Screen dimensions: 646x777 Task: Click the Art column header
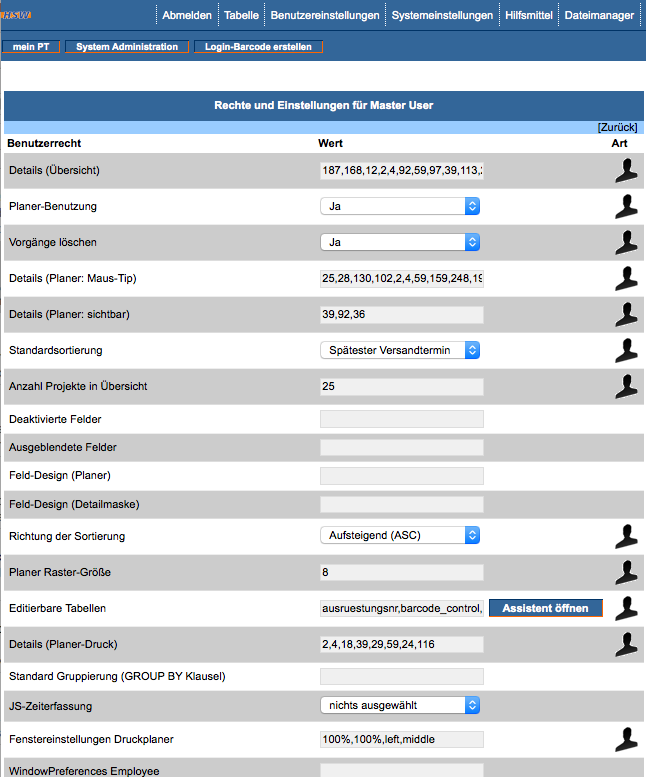pyautogui.click(x=619, y=143)
